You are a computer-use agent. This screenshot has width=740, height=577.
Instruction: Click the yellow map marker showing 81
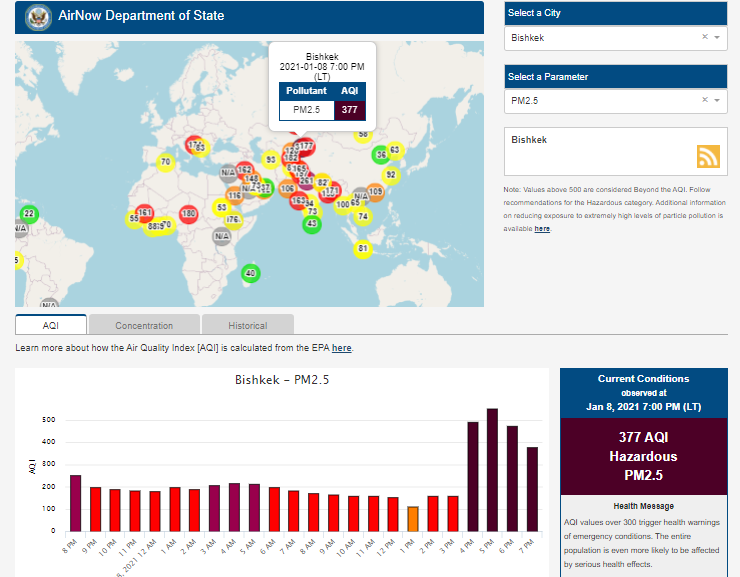click(x=363, y=248)
